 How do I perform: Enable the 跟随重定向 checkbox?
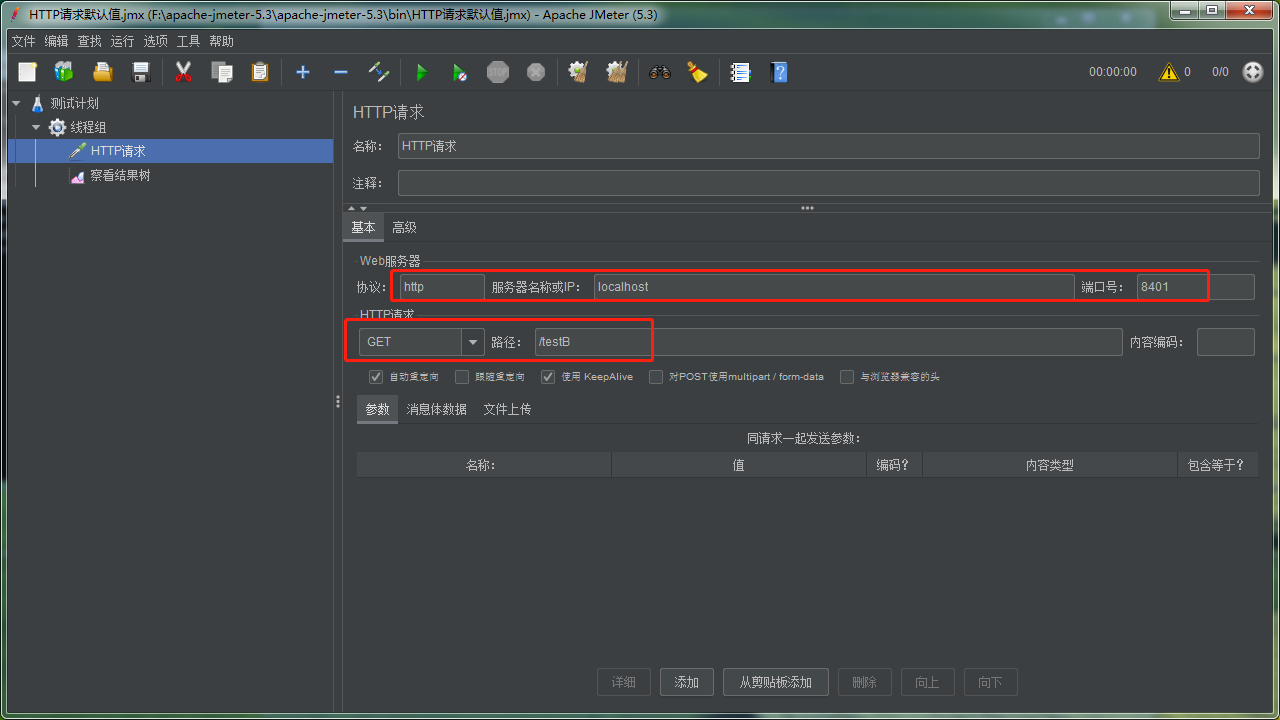(462, 377)
